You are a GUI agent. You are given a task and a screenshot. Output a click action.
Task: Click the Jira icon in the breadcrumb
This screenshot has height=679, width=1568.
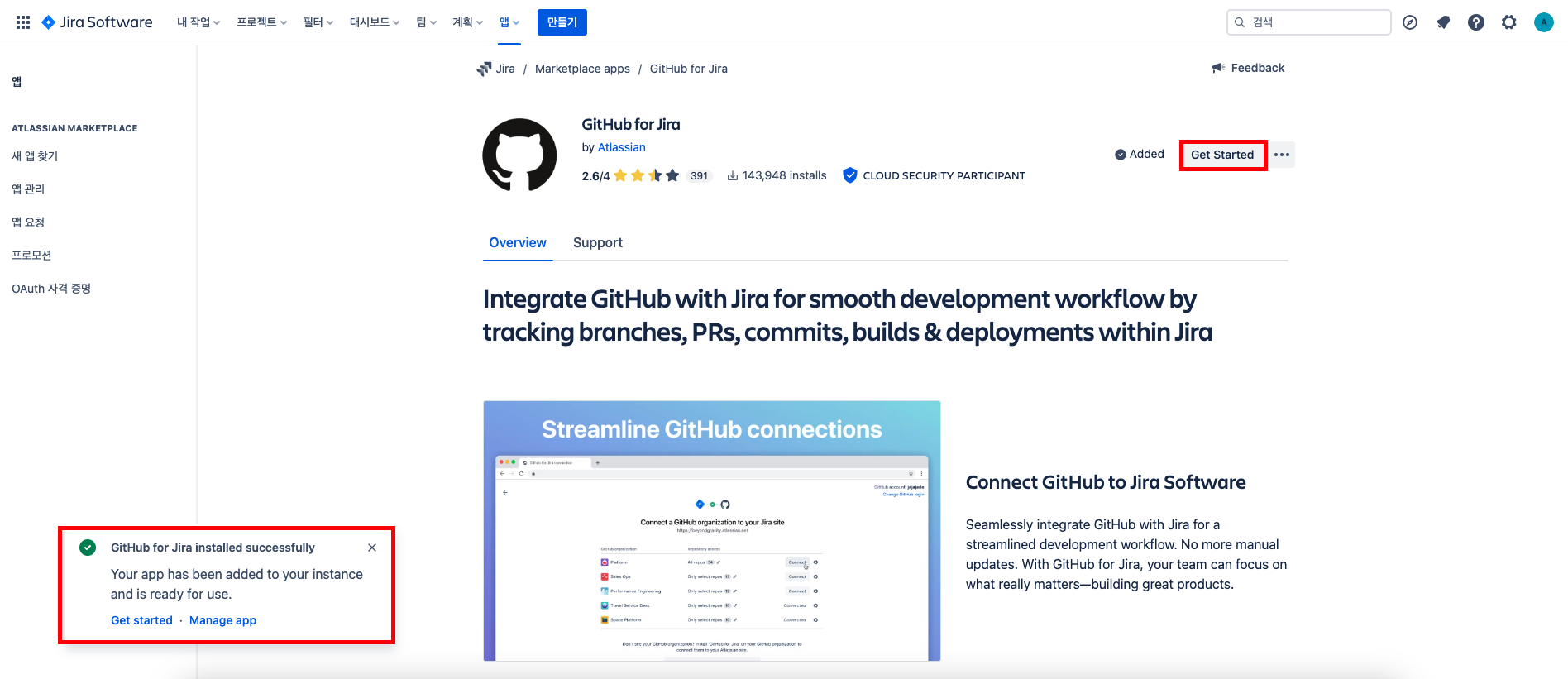484,69
